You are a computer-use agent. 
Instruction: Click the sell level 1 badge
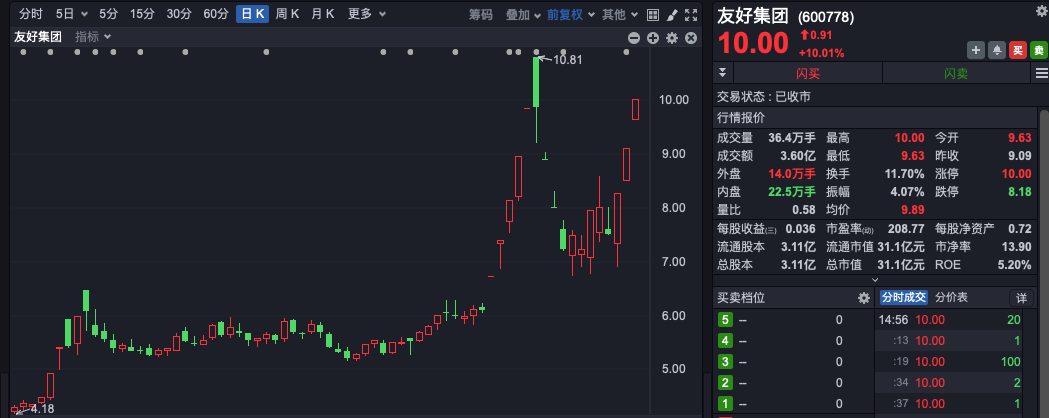pos(725,404)
